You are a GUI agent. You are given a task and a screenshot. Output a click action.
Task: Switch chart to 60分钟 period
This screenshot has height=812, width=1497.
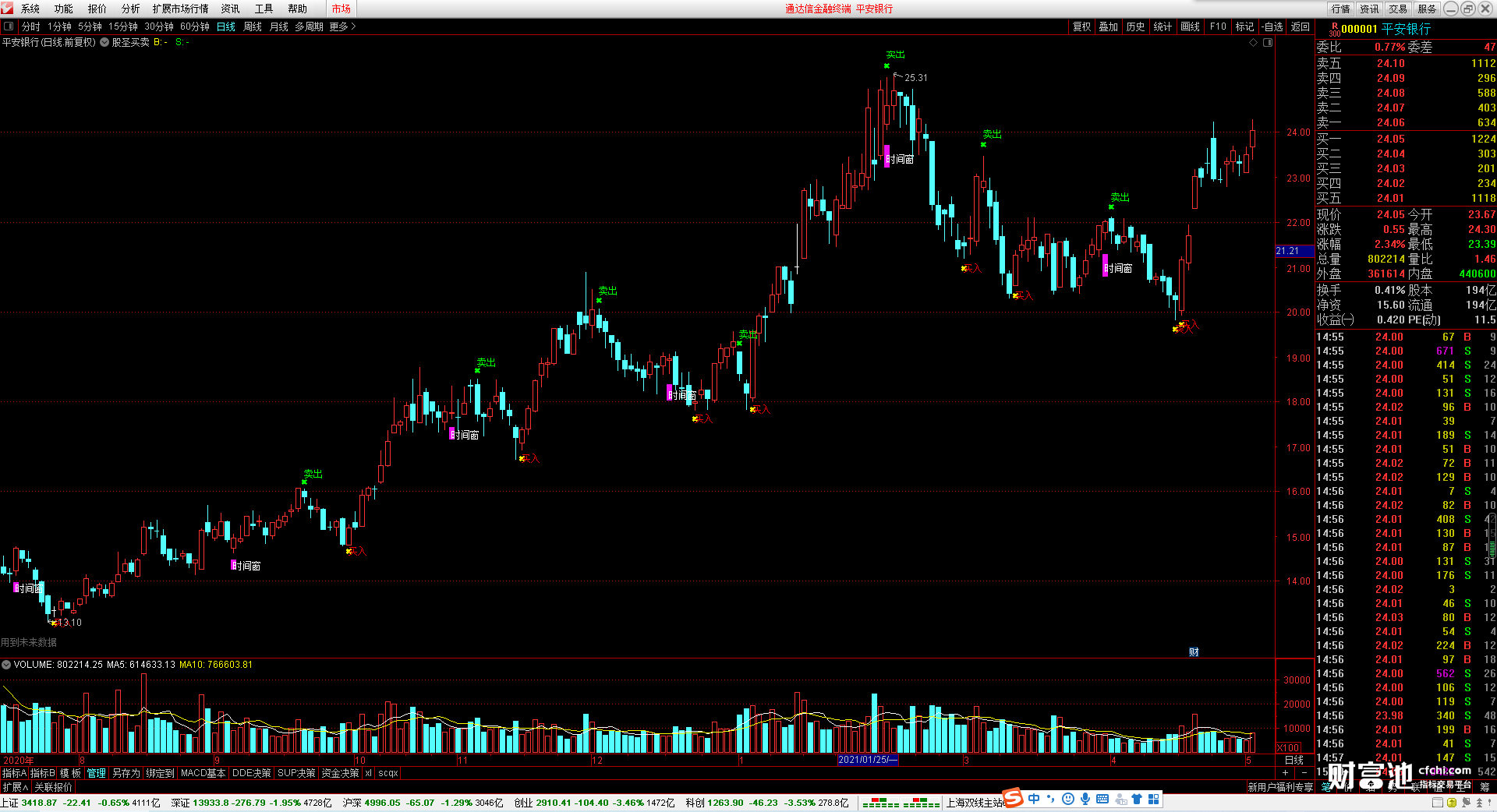pyautogui.click(x=195, y=26)
